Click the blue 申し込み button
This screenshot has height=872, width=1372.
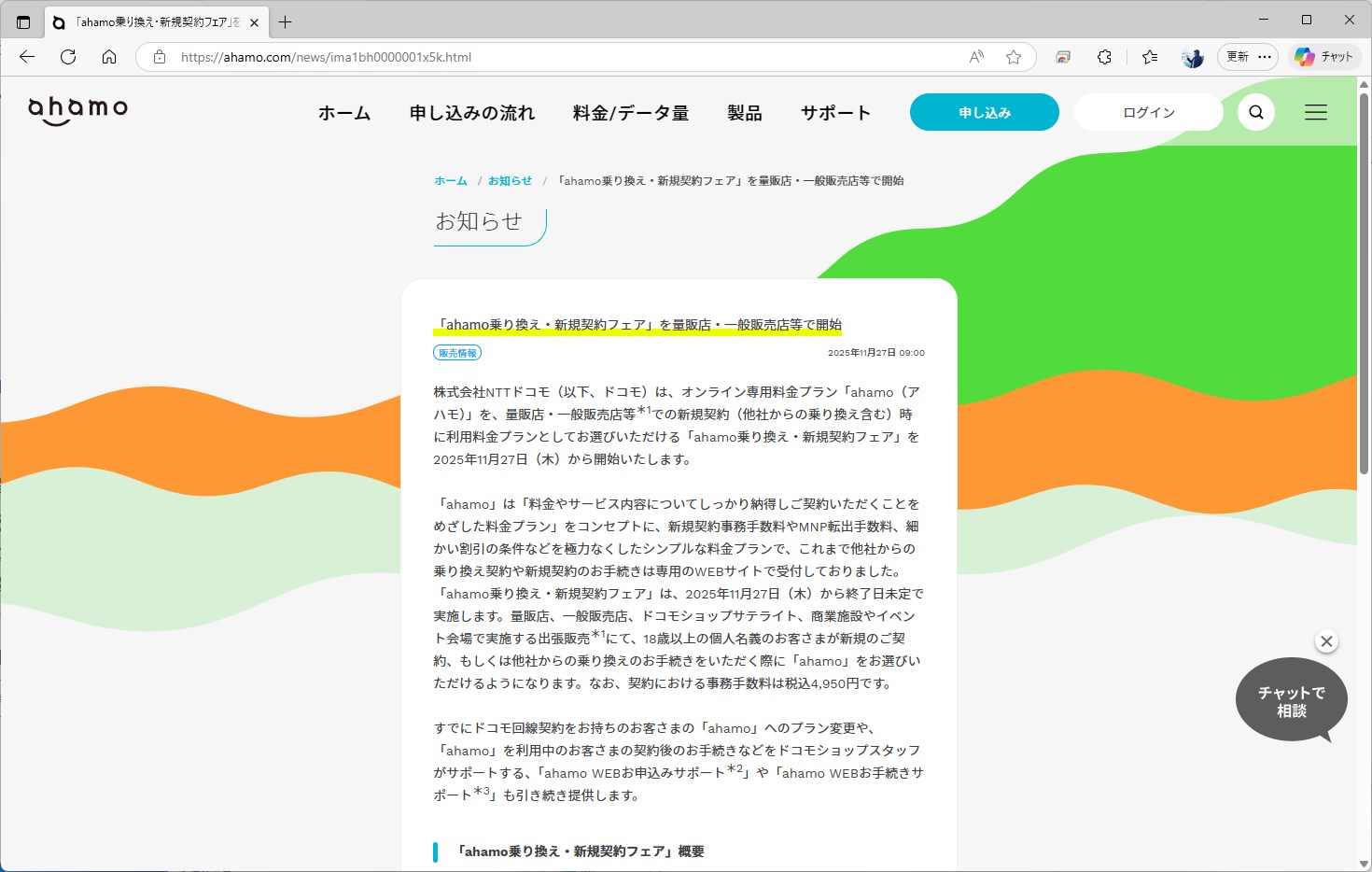[984, 111]
